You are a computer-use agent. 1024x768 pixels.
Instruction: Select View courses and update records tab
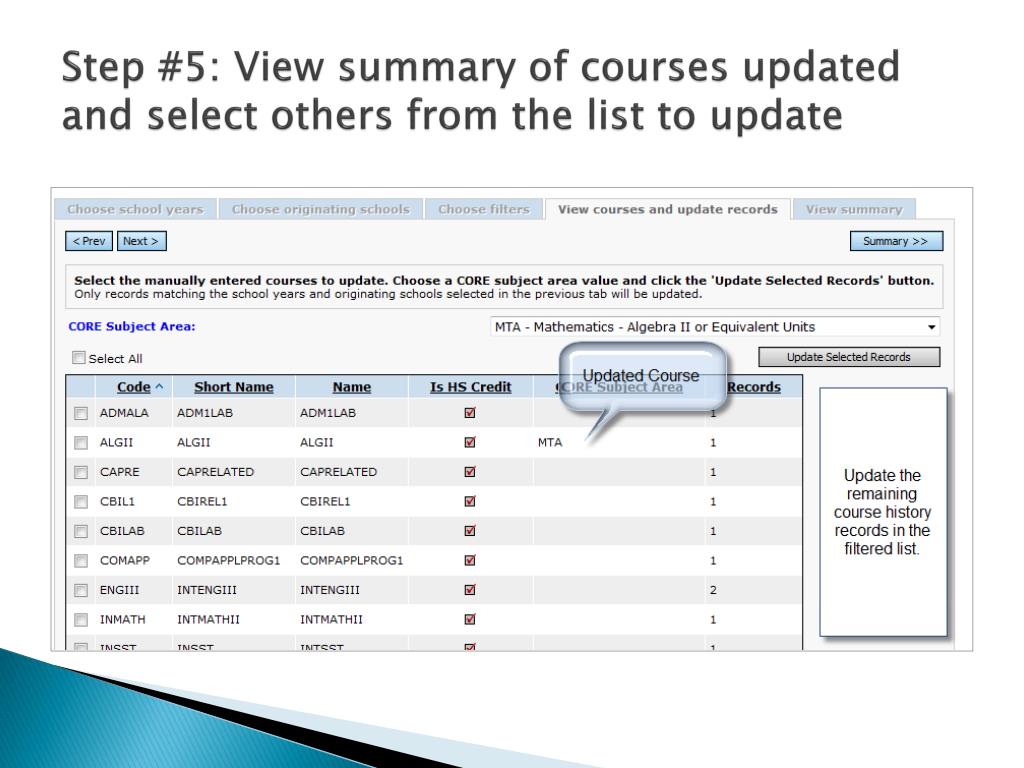[x=667, y=209]
